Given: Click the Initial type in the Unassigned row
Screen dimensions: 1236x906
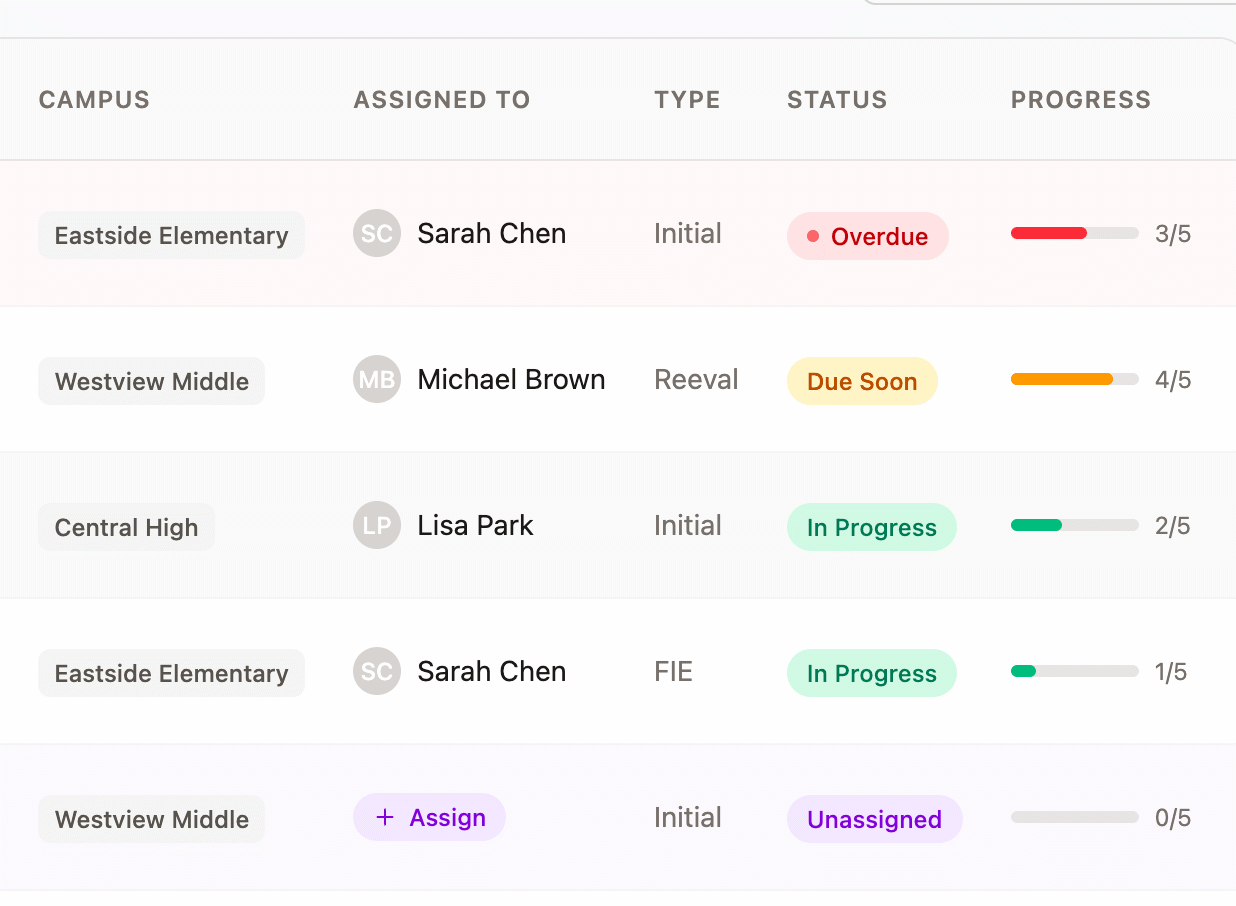Looking at the screenshot, I should coord(688,818).
